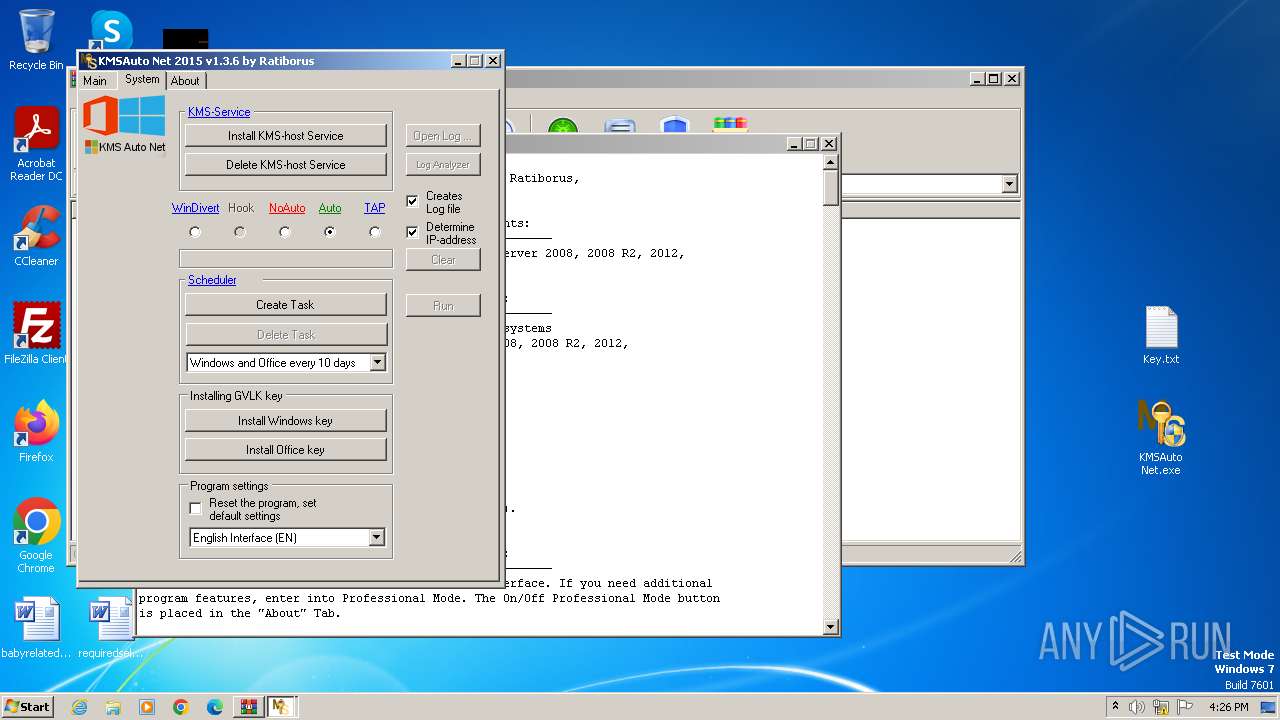
Task: Open Action Center flag icon in tray
Action: point(1185,707)
